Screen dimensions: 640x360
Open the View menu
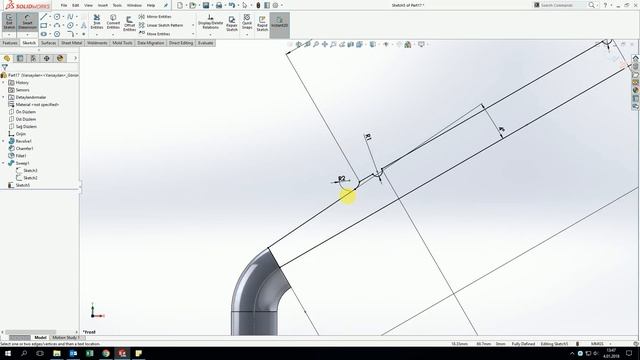88,5
